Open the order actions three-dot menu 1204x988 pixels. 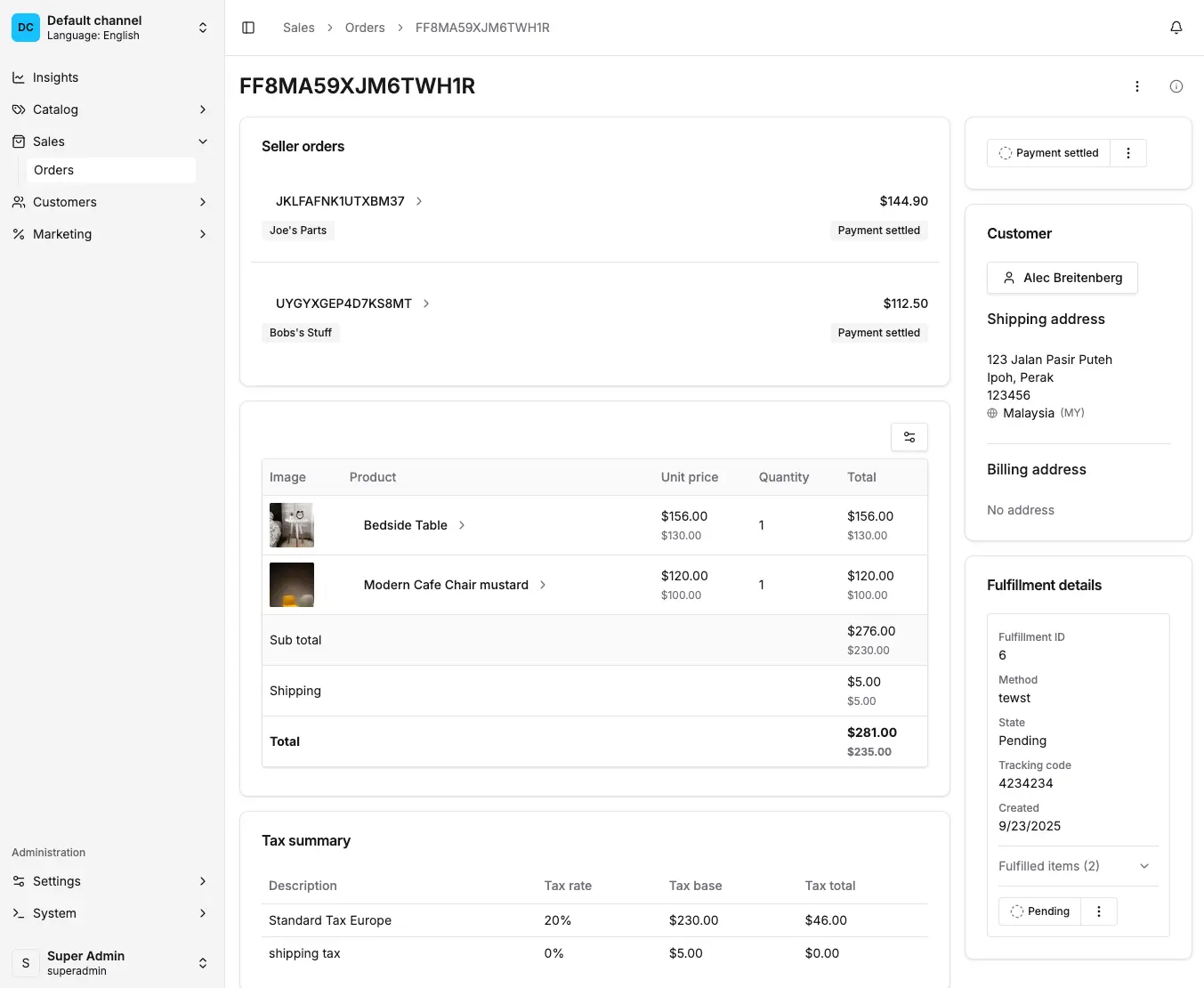pos(1136,85)
